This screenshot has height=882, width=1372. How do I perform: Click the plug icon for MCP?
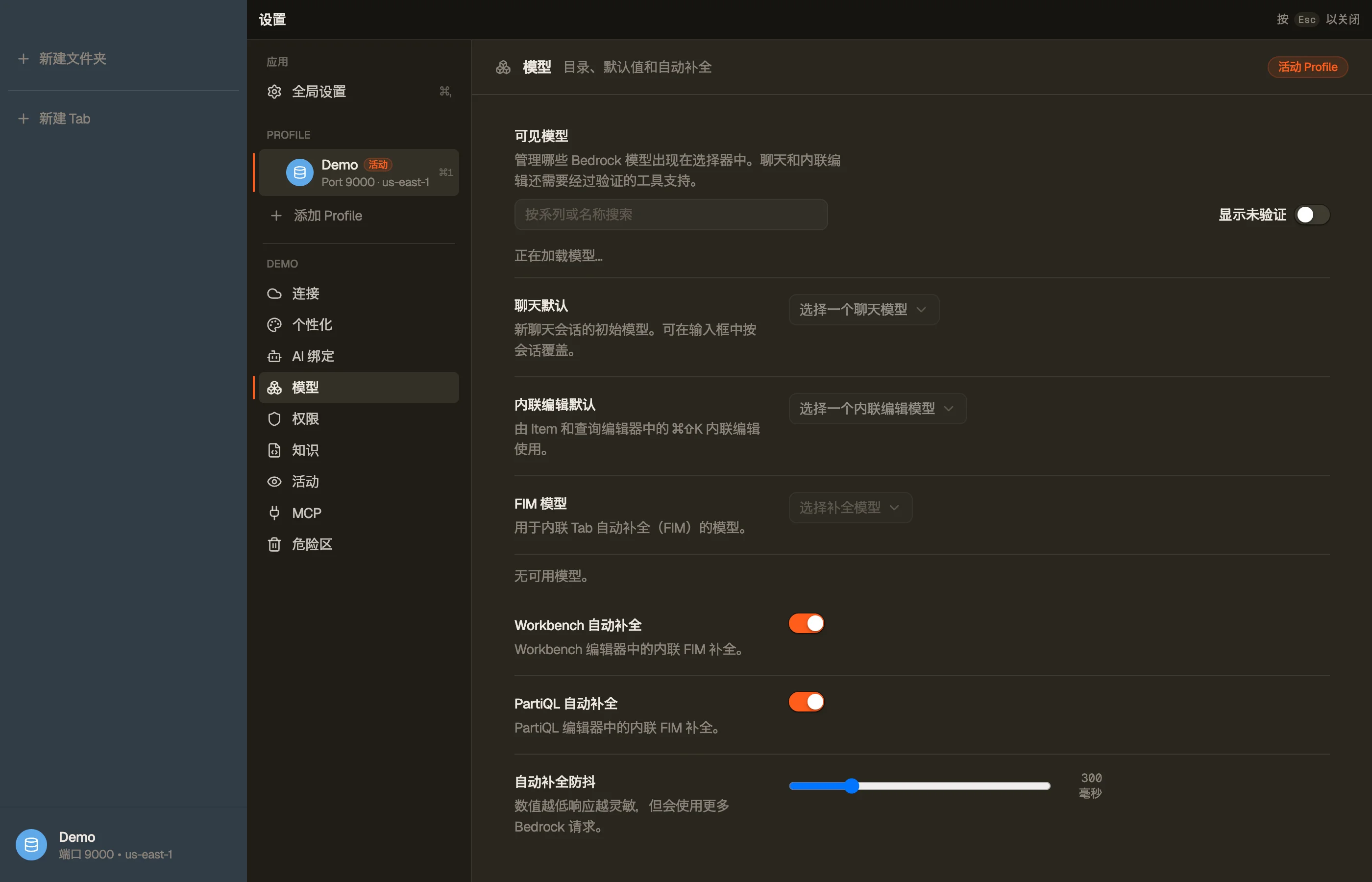click(274, 513)
